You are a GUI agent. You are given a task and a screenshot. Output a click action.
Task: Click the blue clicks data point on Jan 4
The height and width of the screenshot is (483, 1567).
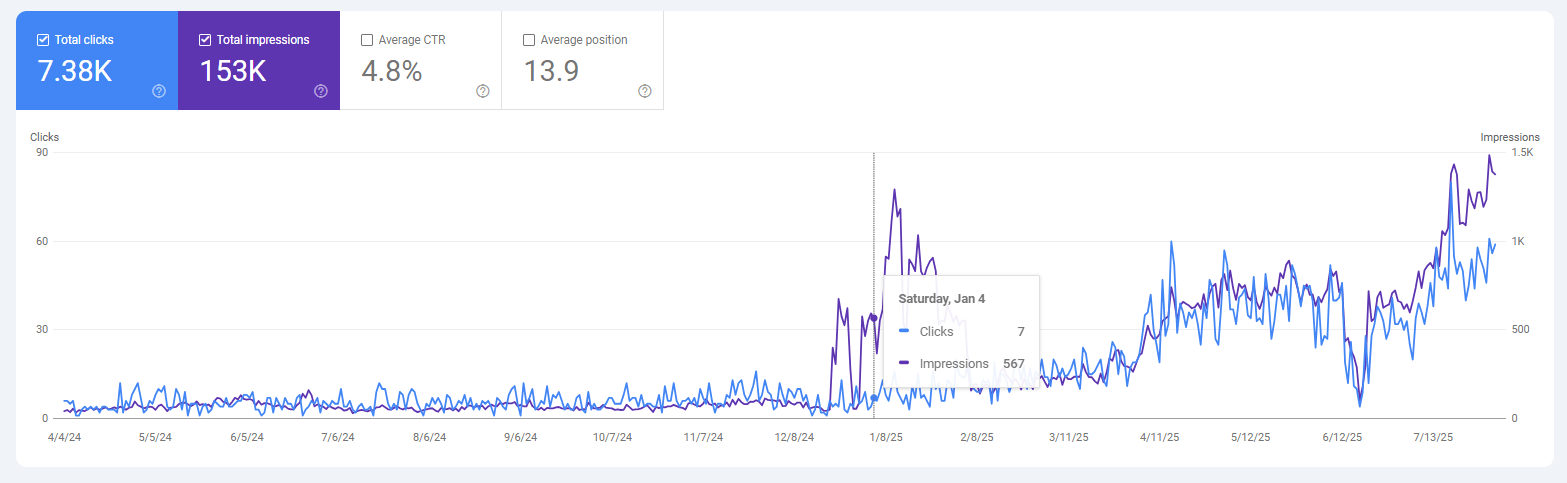(874, 398)
